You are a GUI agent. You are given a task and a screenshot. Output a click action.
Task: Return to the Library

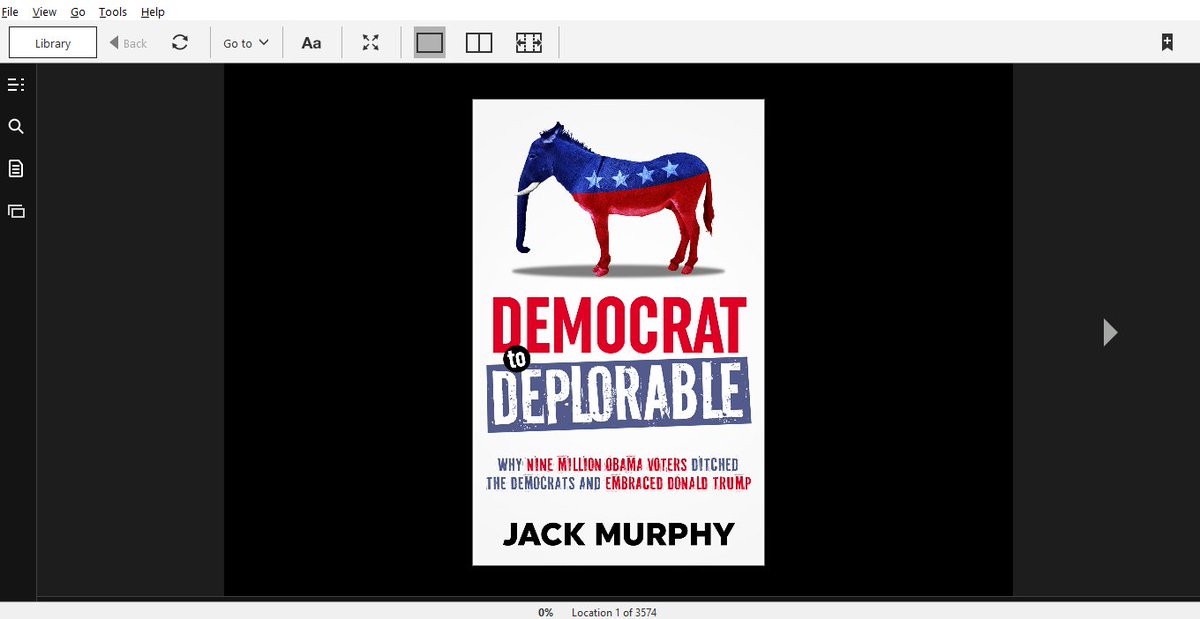[53, 43]
